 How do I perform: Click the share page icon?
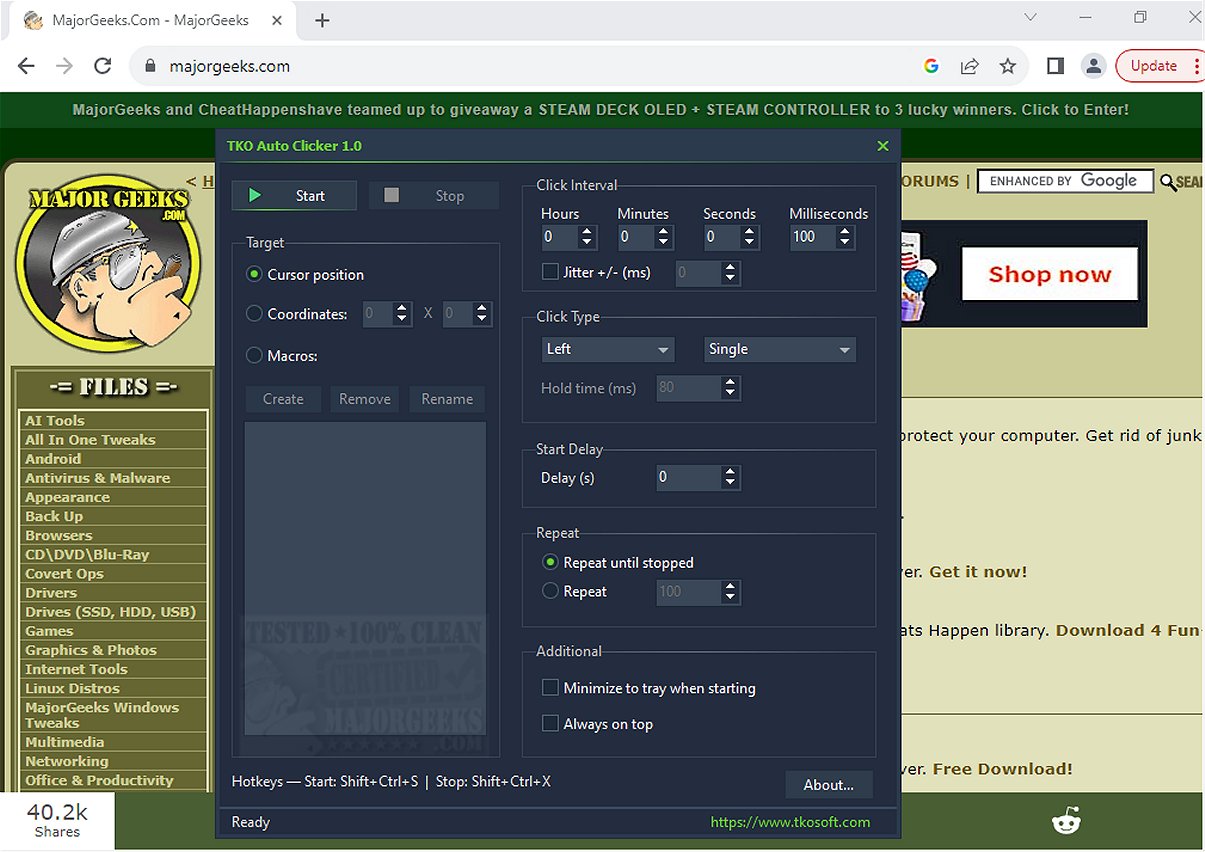coord(969,66)
